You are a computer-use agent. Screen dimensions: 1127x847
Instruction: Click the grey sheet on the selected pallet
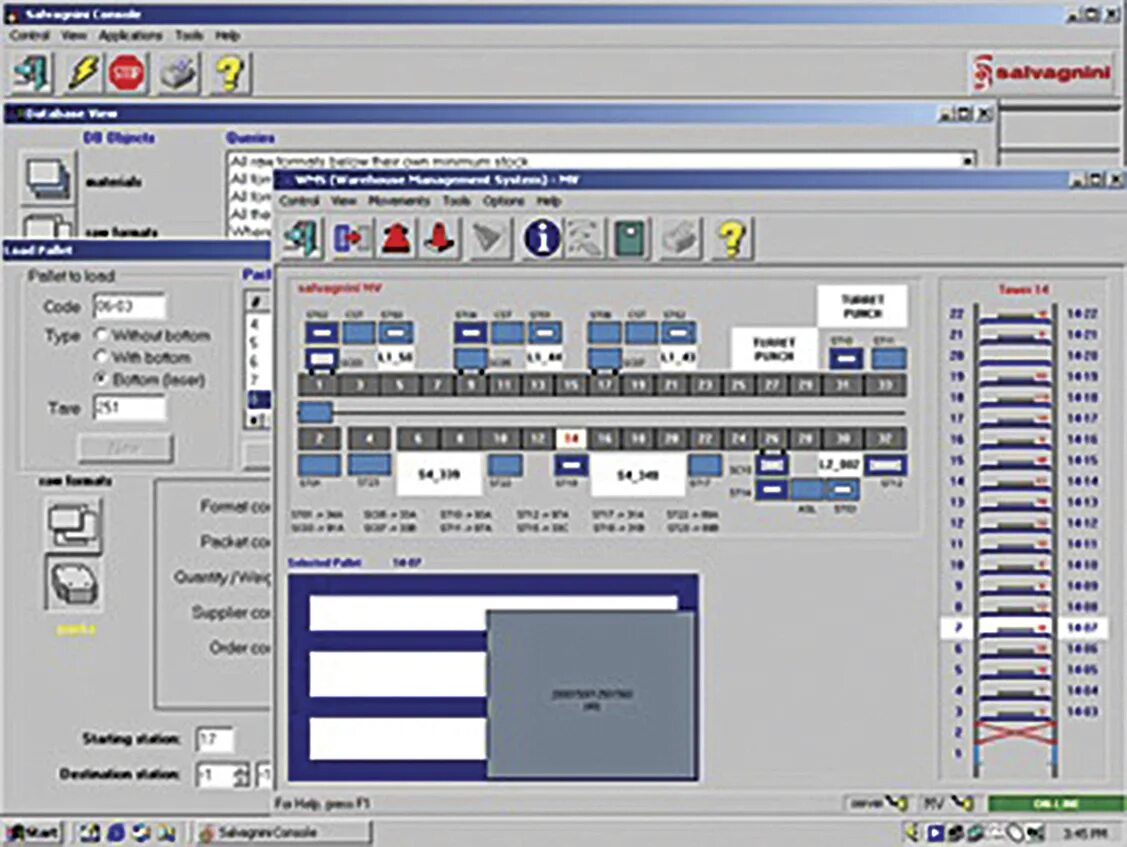[591, 694]
